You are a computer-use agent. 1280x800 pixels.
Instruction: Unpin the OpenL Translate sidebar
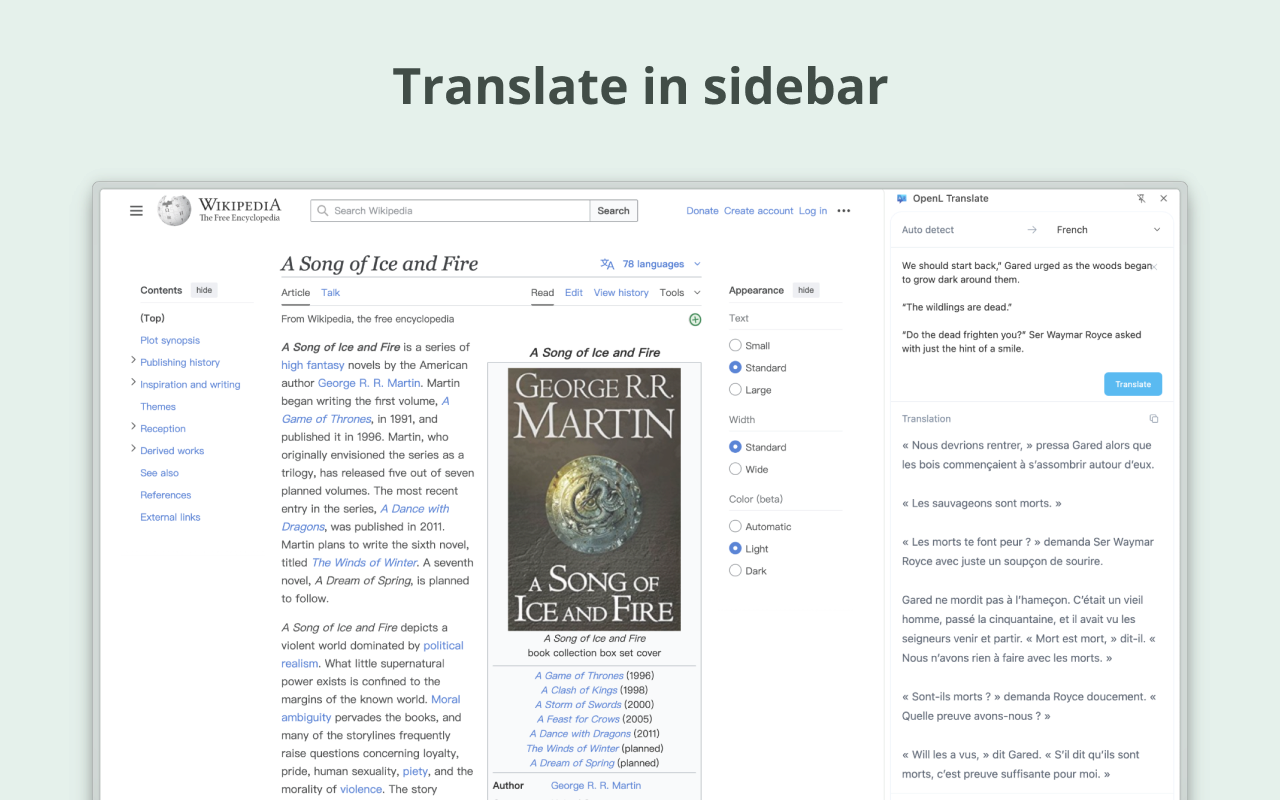click(x=1141, y=198)
